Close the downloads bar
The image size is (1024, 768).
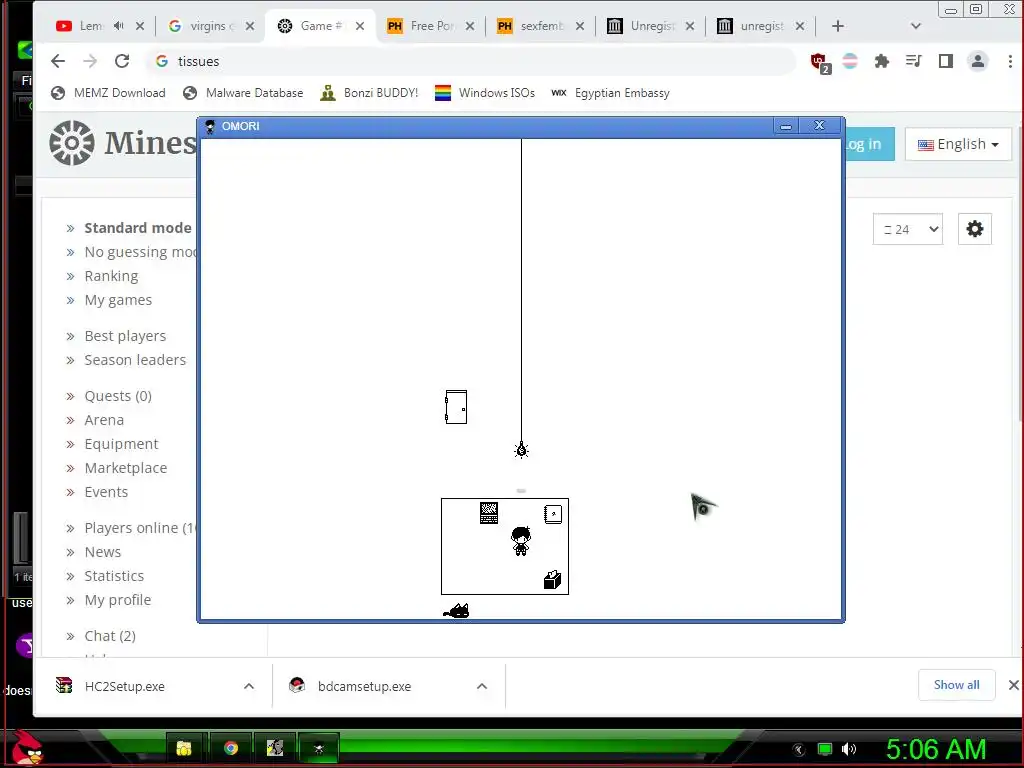pos(1013,685)
